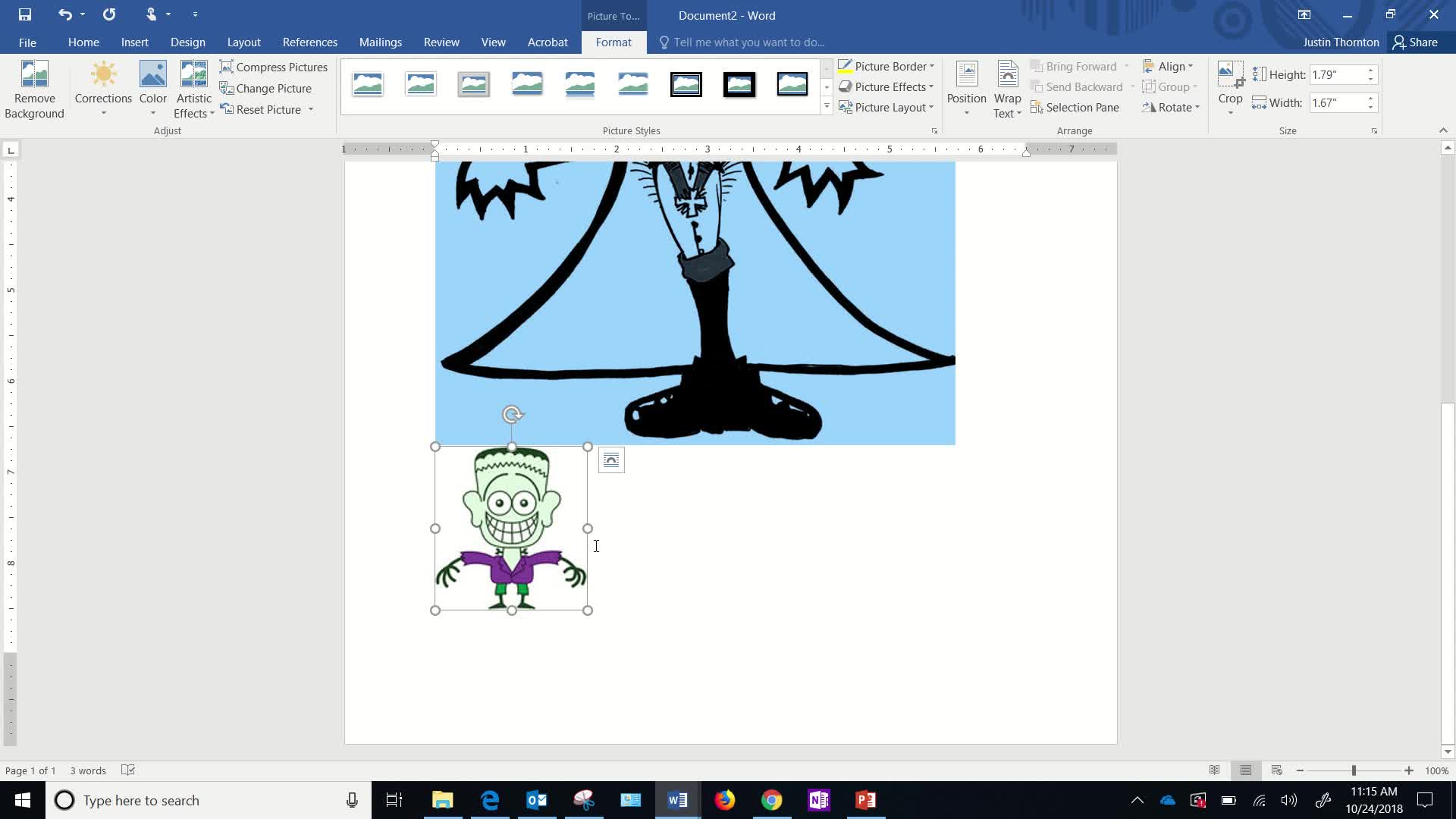This screenshot has height=819, width=1456.
Task: Open Ribbon Display Options
Action: [x=1304, y=14]
